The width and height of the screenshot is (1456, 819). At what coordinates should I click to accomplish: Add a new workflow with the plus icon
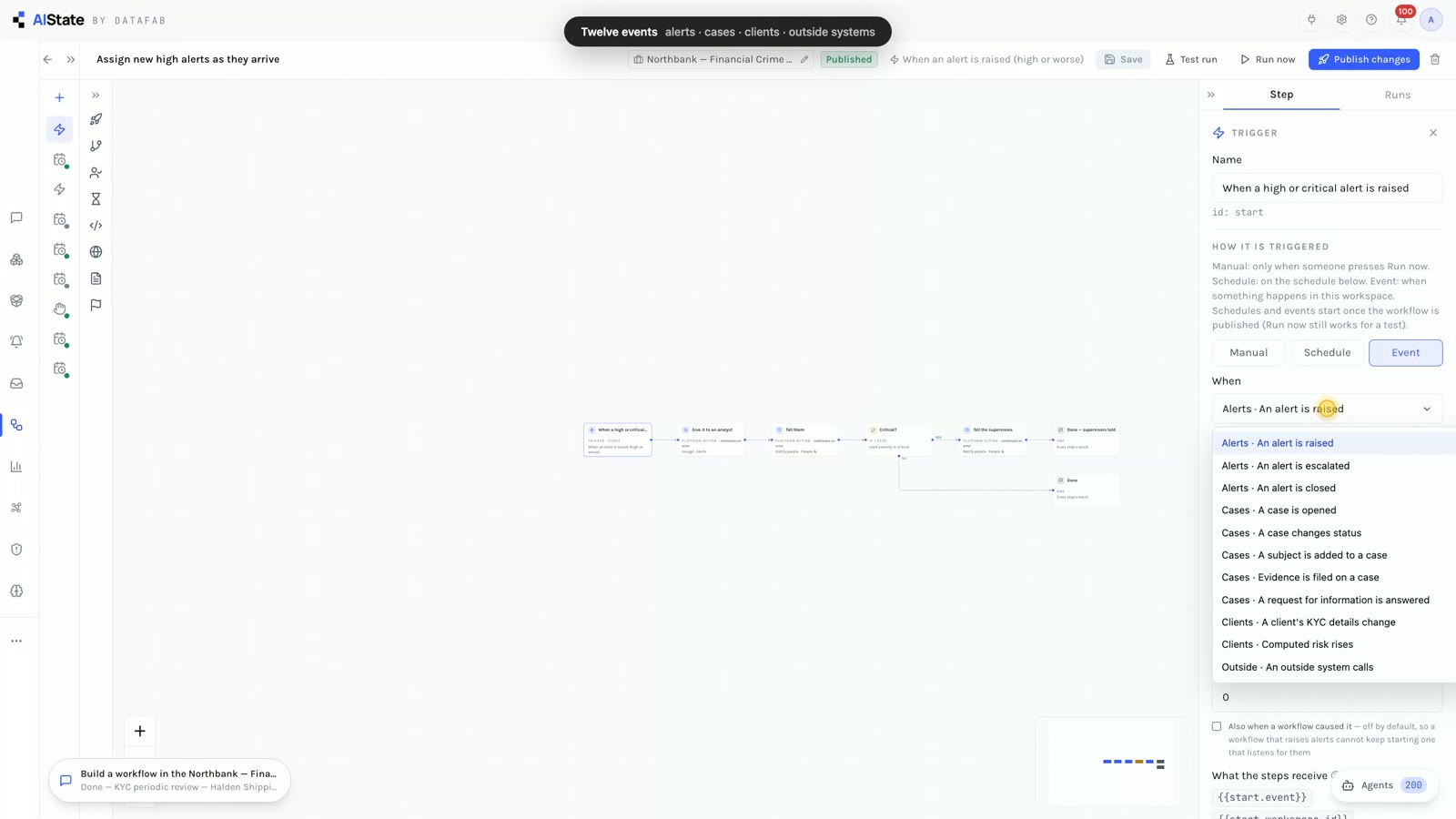pos(59,97)
